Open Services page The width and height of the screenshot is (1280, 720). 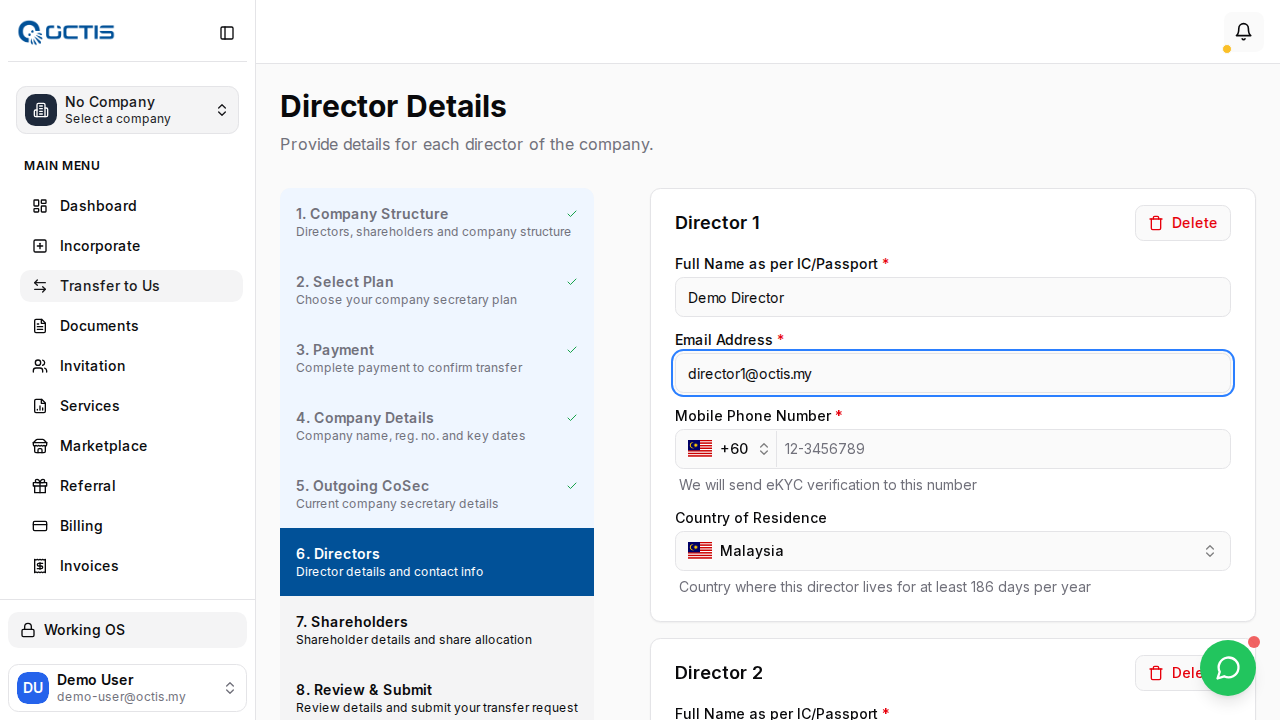point(131,406)
